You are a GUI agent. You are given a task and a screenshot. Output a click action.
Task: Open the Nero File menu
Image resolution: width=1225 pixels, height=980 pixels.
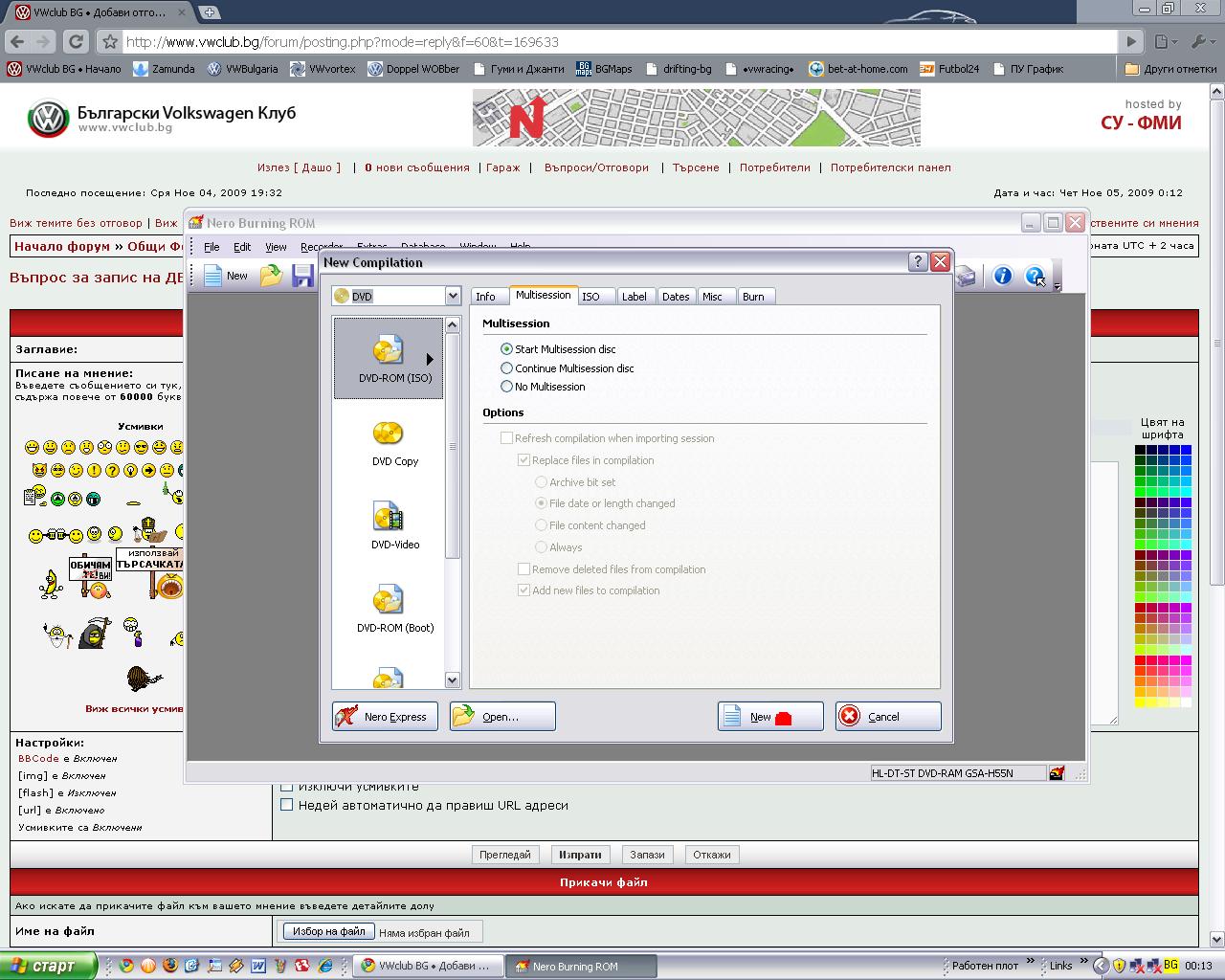pyautogui.click(x=212, y=247)
